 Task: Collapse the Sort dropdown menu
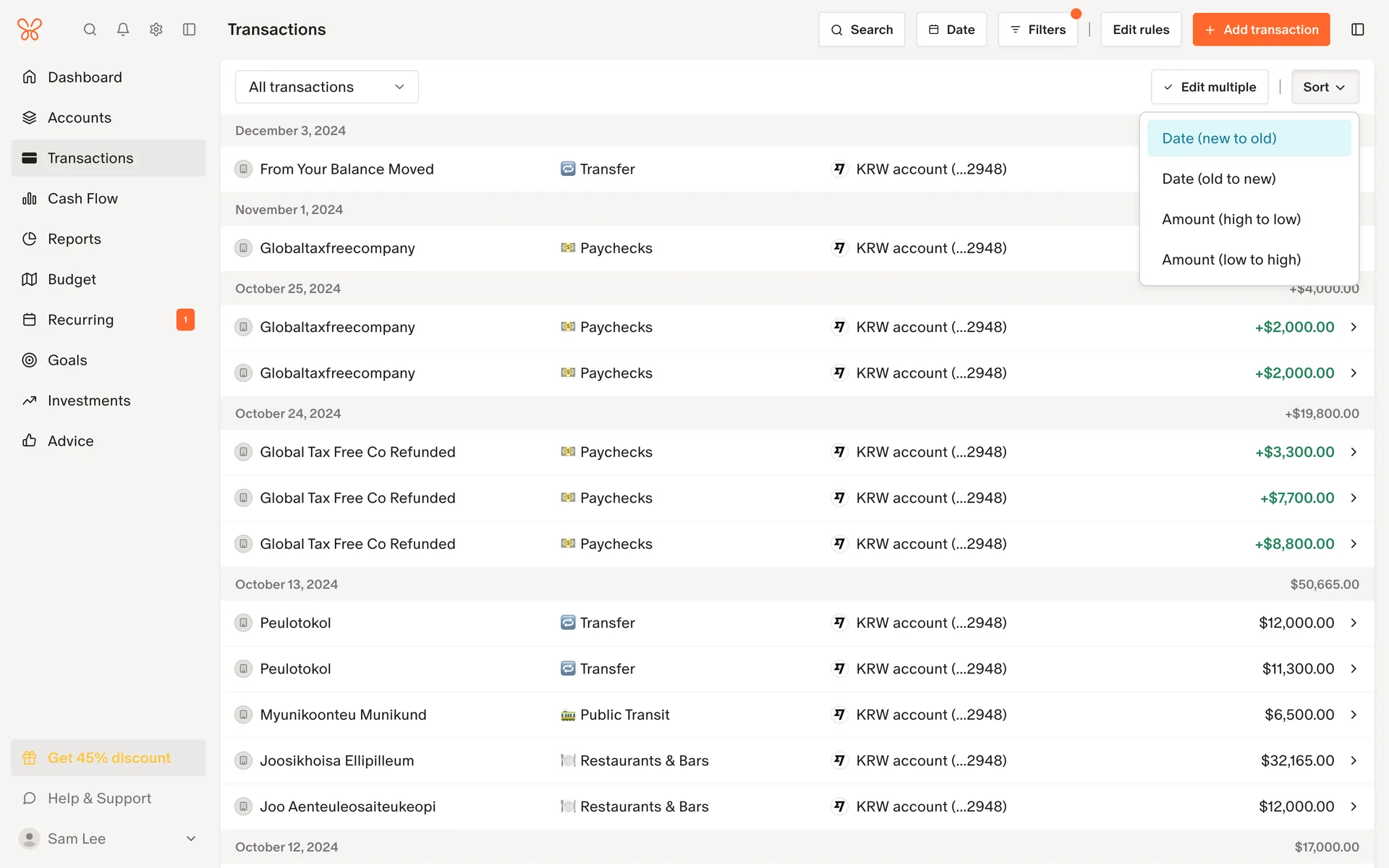(x=1324, y=87)
